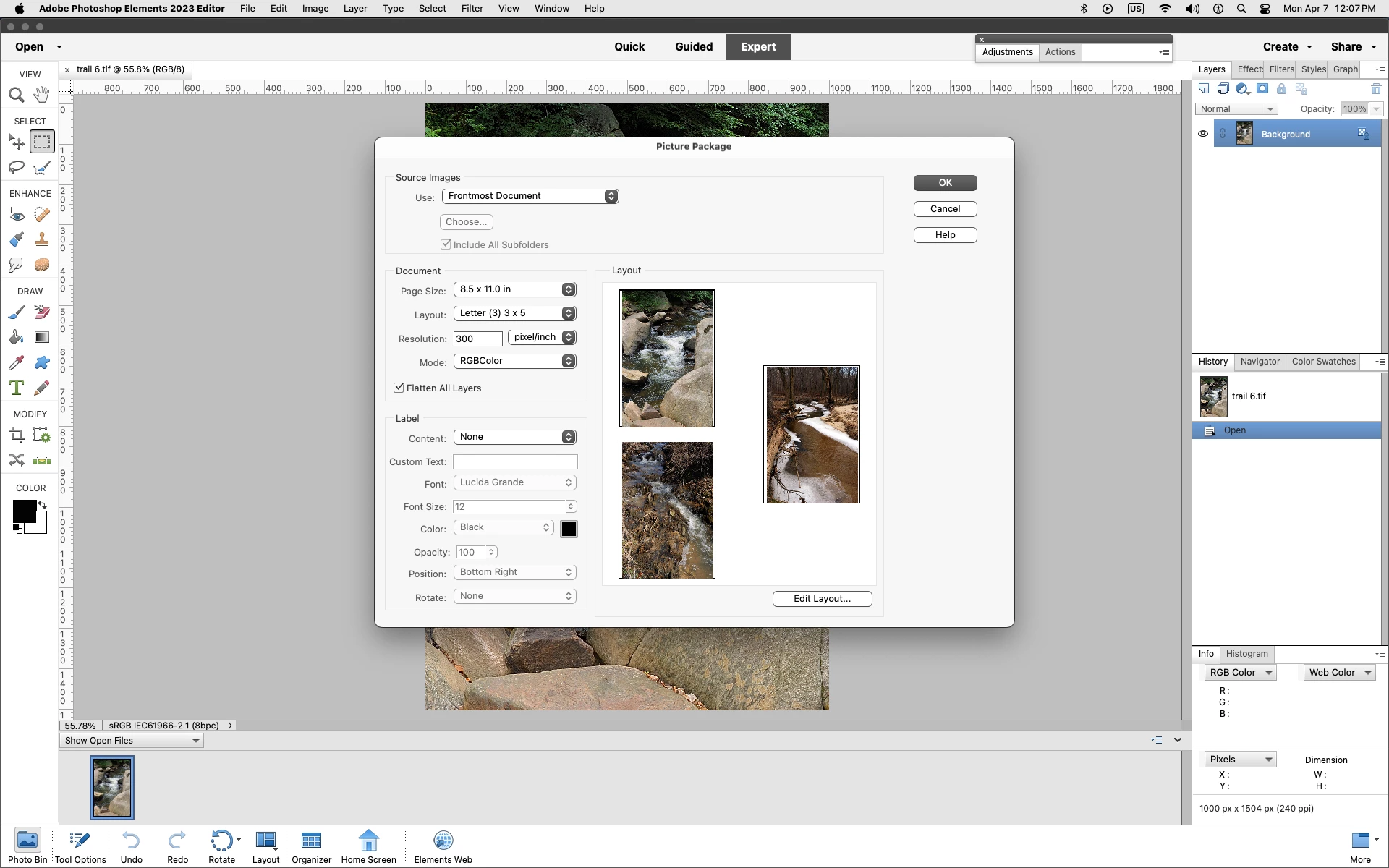Uncheck Flatten All Layers checkbox
The height and width of the screenshot is (868, 1389).
[399, 388]
